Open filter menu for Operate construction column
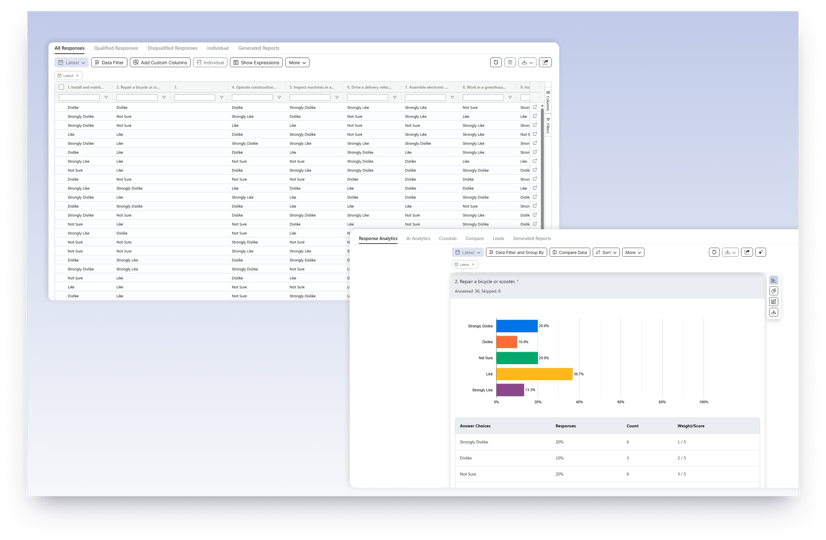 279,97
